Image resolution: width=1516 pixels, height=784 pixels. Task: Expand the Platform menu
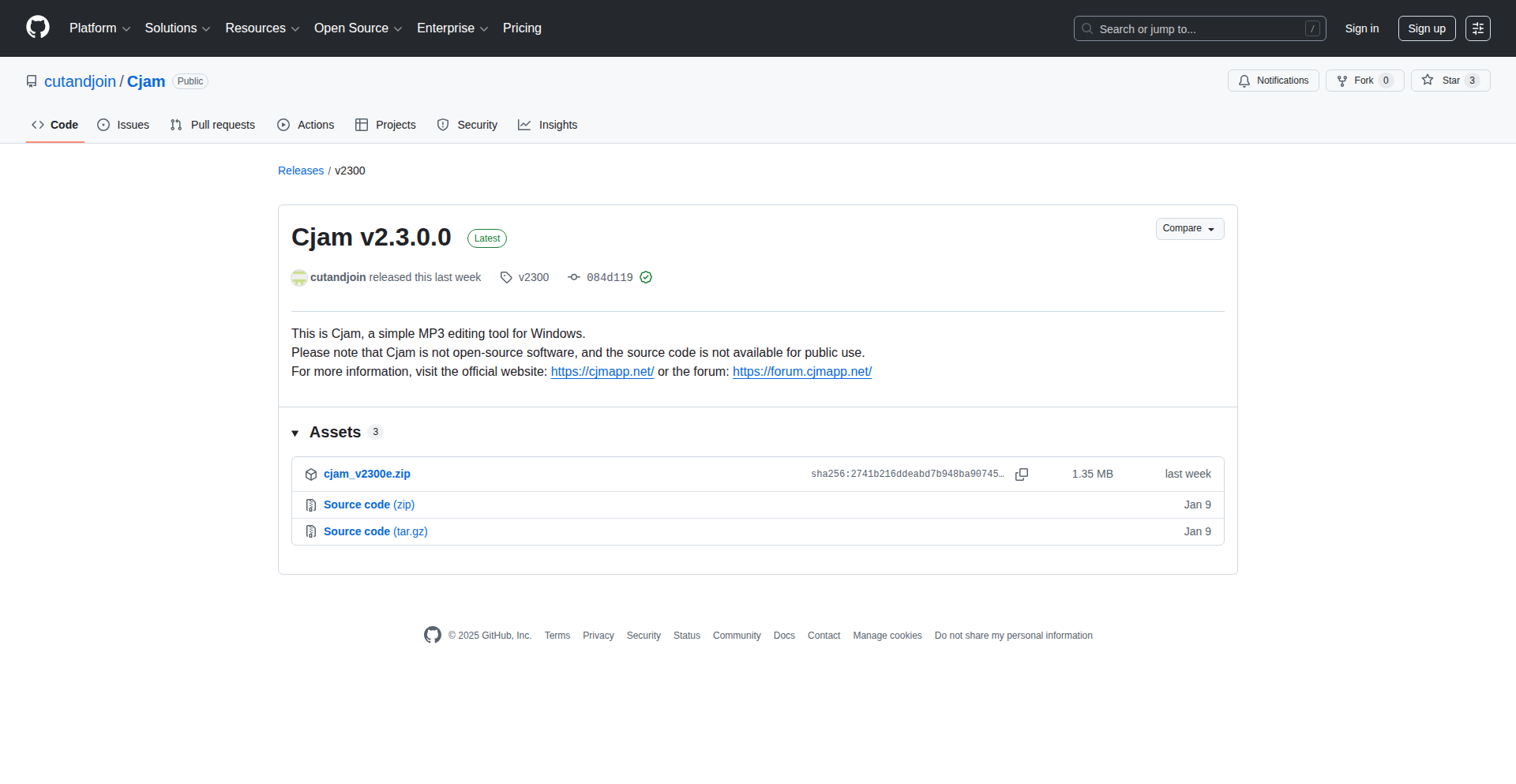click(99, 28)
